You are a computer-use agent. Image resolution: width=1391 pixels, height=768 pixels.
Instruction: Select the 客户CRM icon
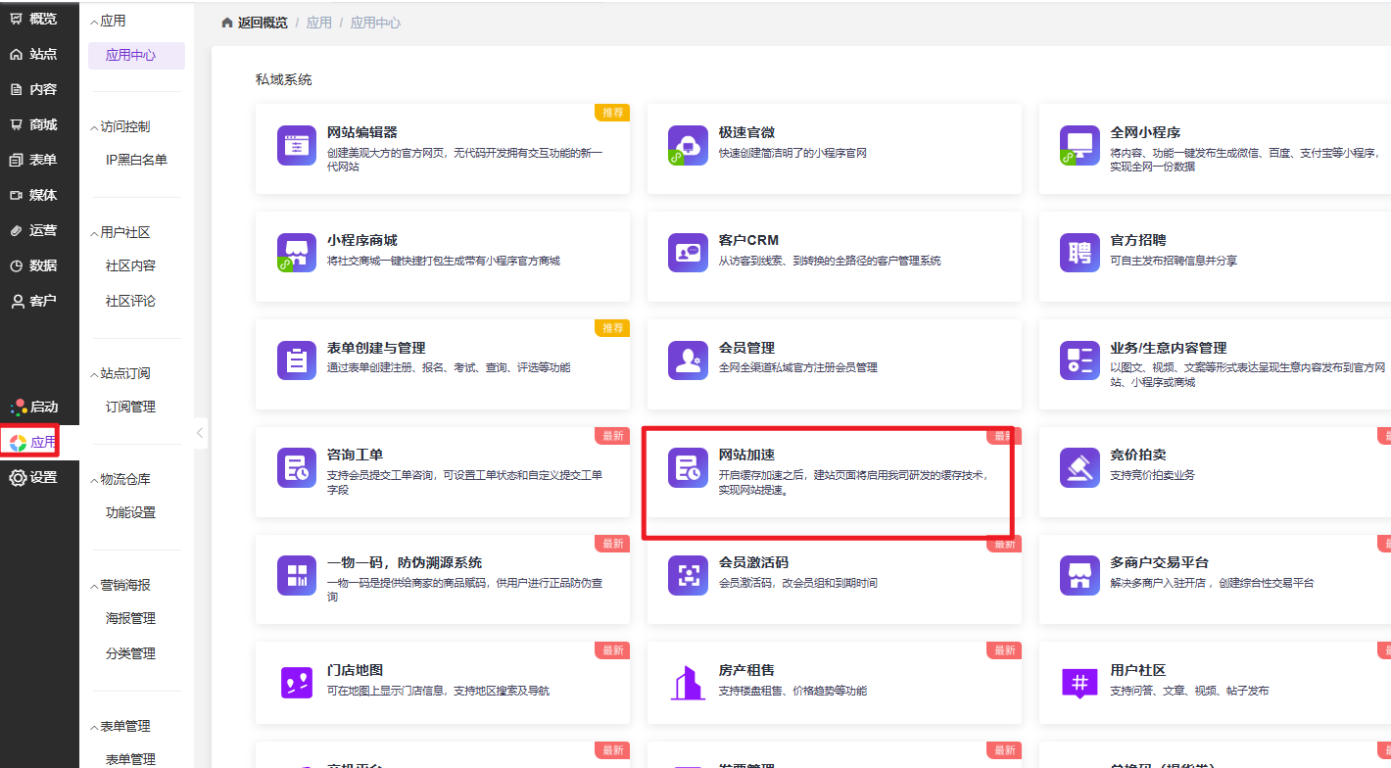click(688, 253)
